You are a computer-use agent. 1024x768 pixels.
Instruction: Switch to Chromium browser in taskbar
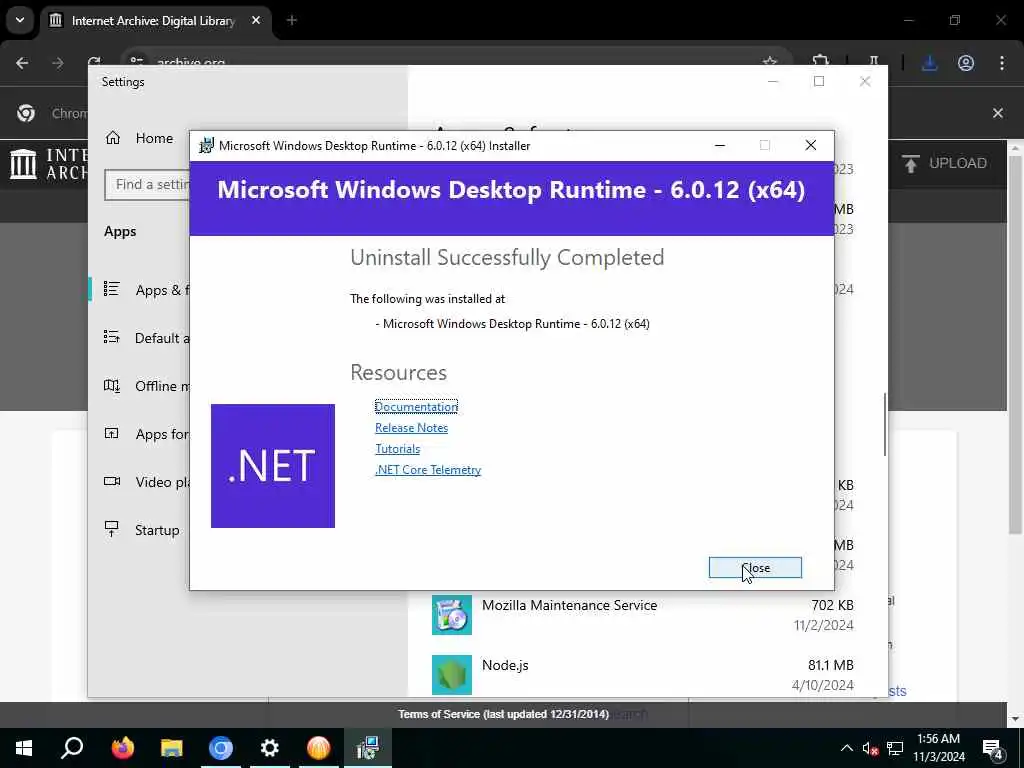pos(221,748)
